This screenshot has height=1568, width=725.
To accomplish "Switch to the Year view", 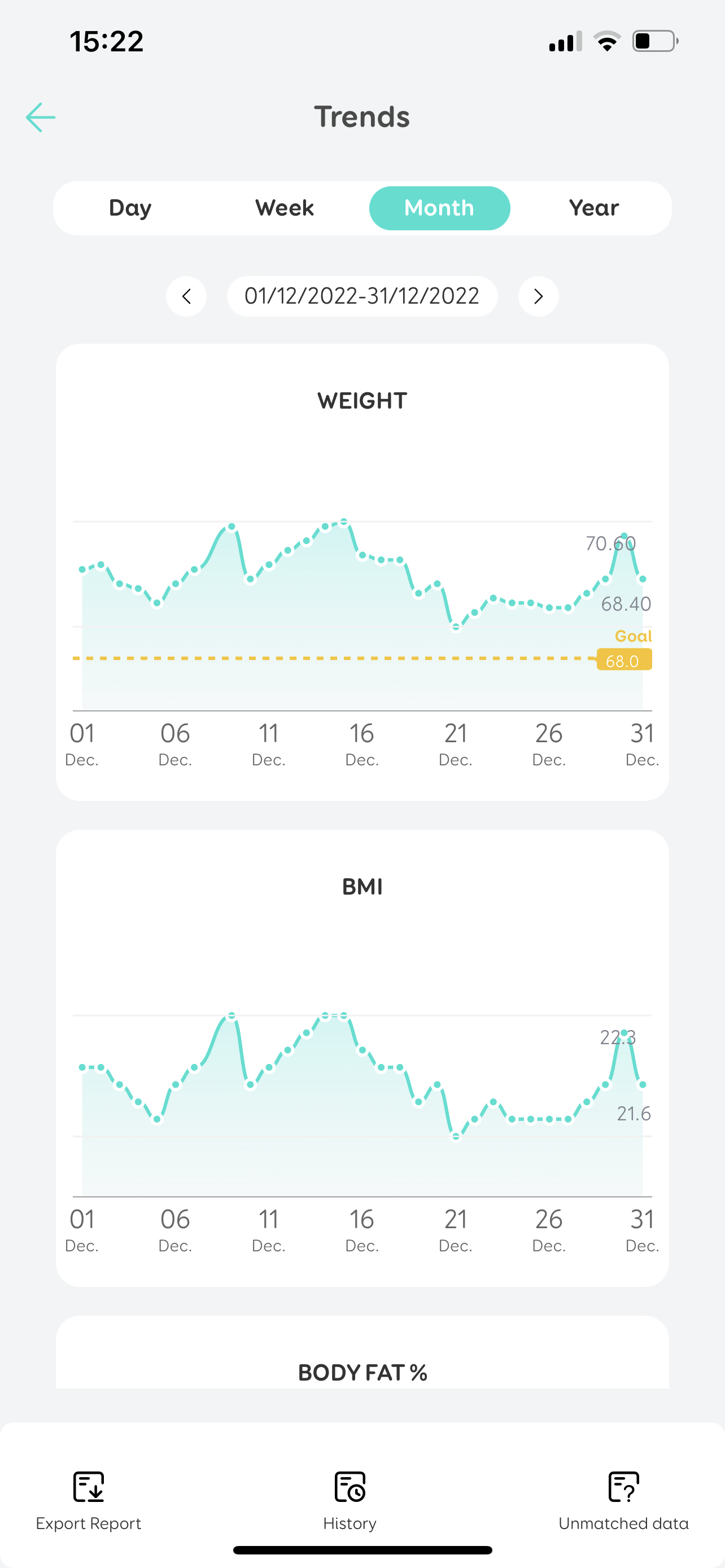I will click(x=594, y=208).
